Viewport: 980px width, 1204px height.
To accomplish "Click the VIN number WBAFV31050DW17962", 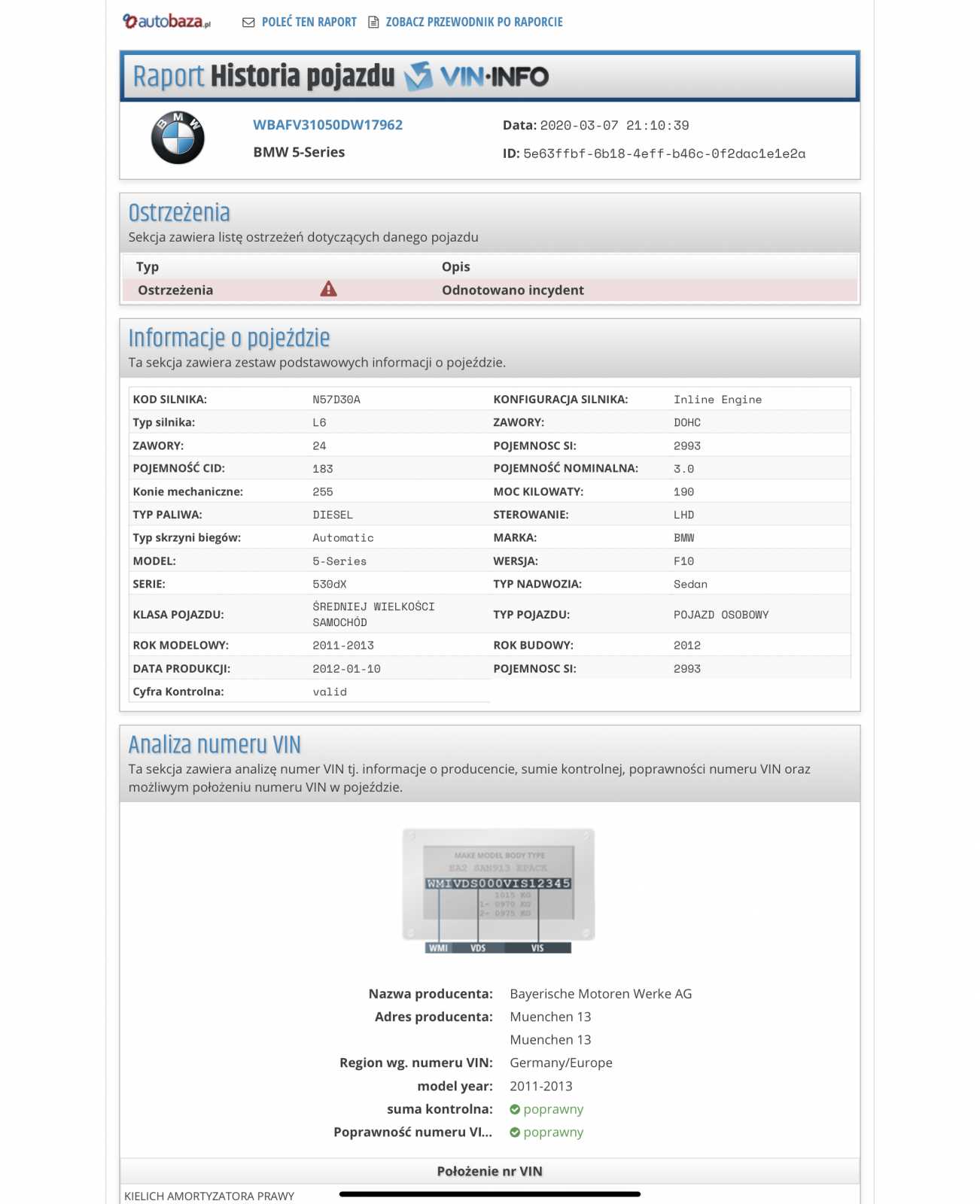I will tap(327, 125).
